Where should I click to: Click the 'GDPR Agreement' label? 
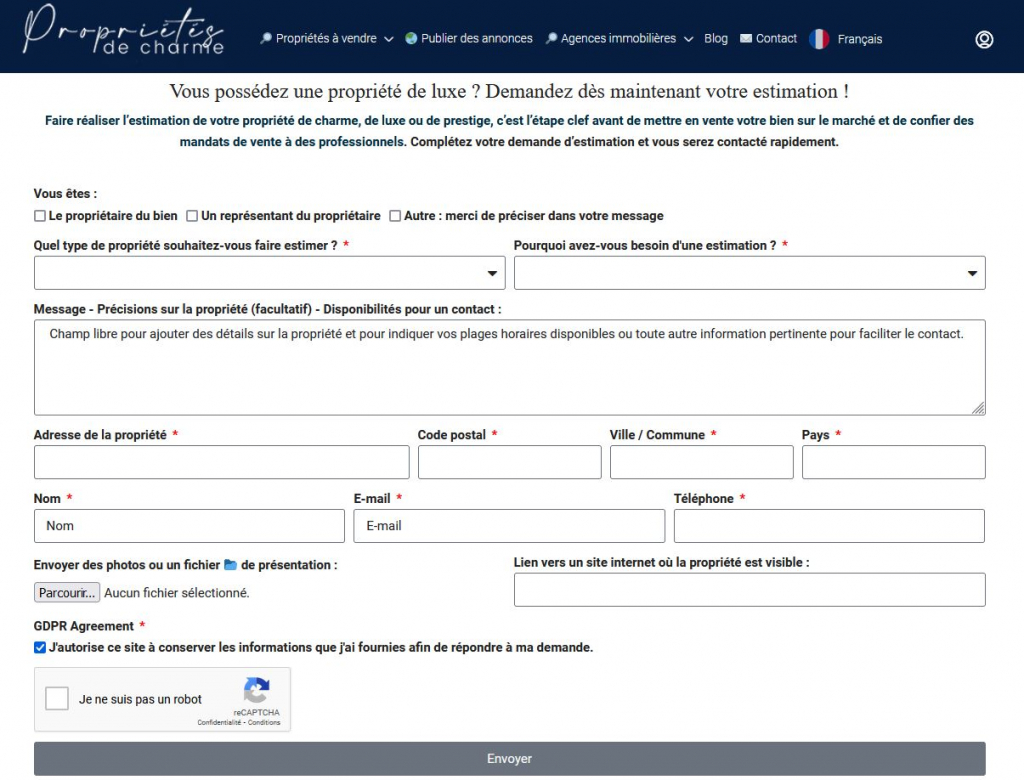(84, 626)
